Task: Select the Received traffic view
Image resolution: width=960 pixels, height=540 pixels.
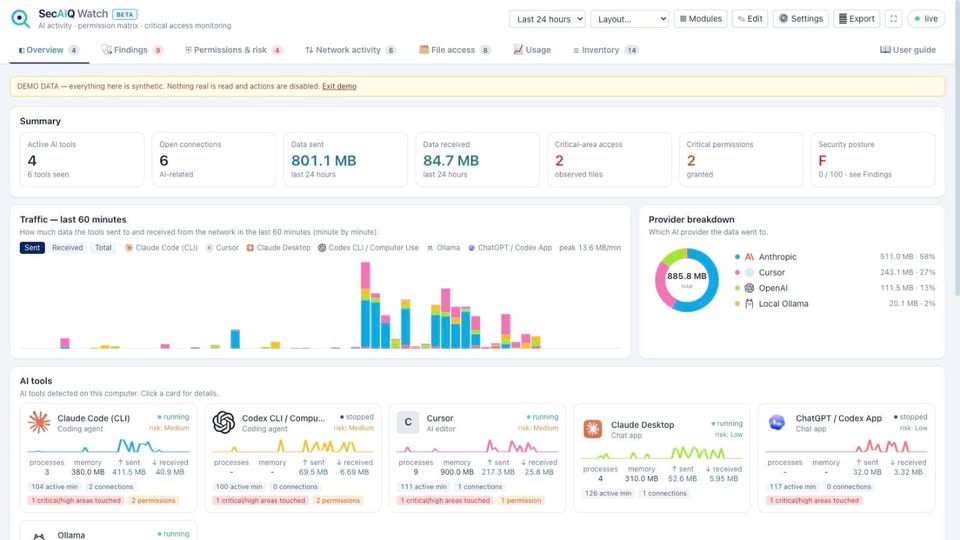Action: point(67,248)
